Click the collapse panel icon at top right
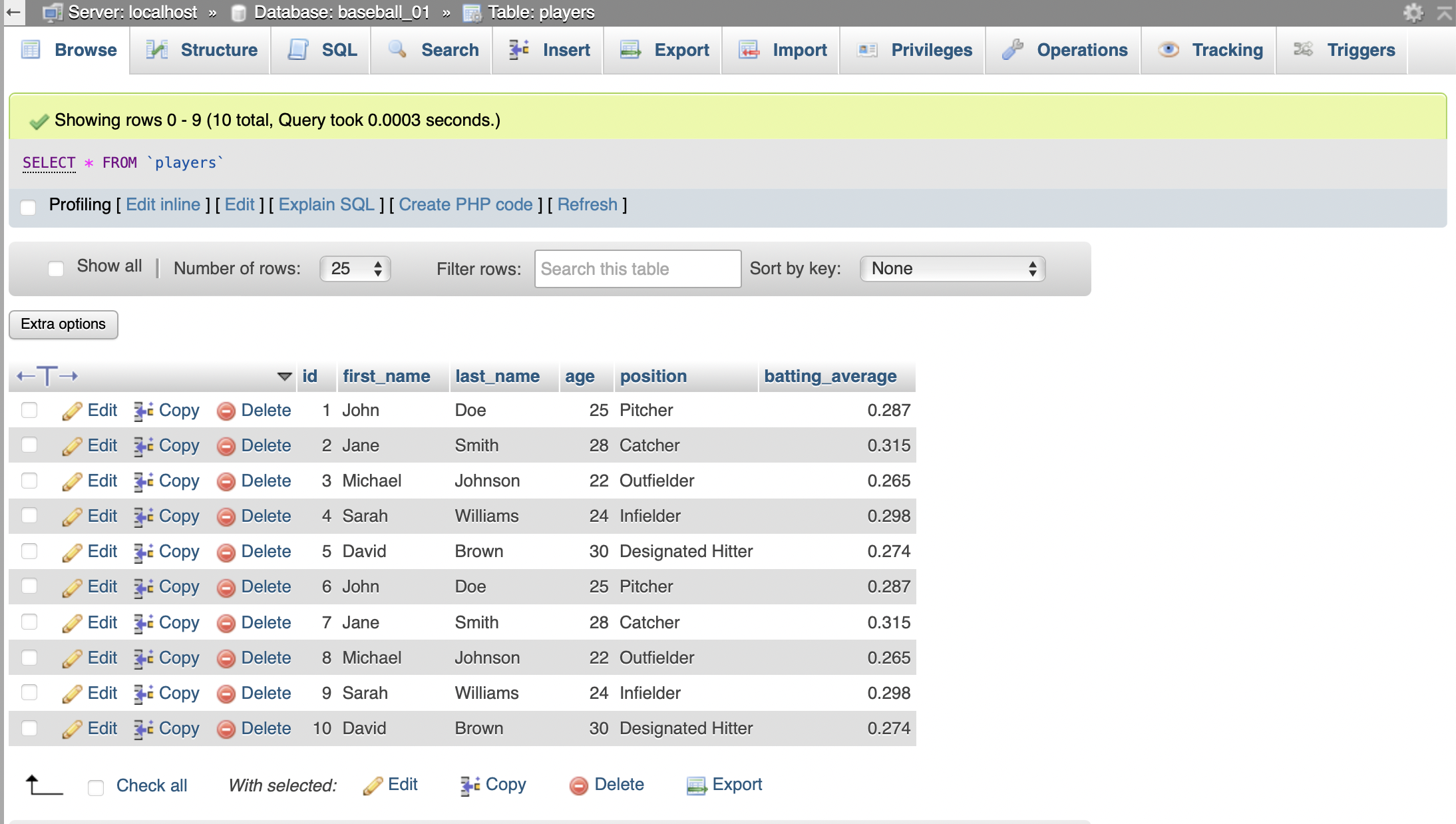1456x824 pixels. 1444,11
